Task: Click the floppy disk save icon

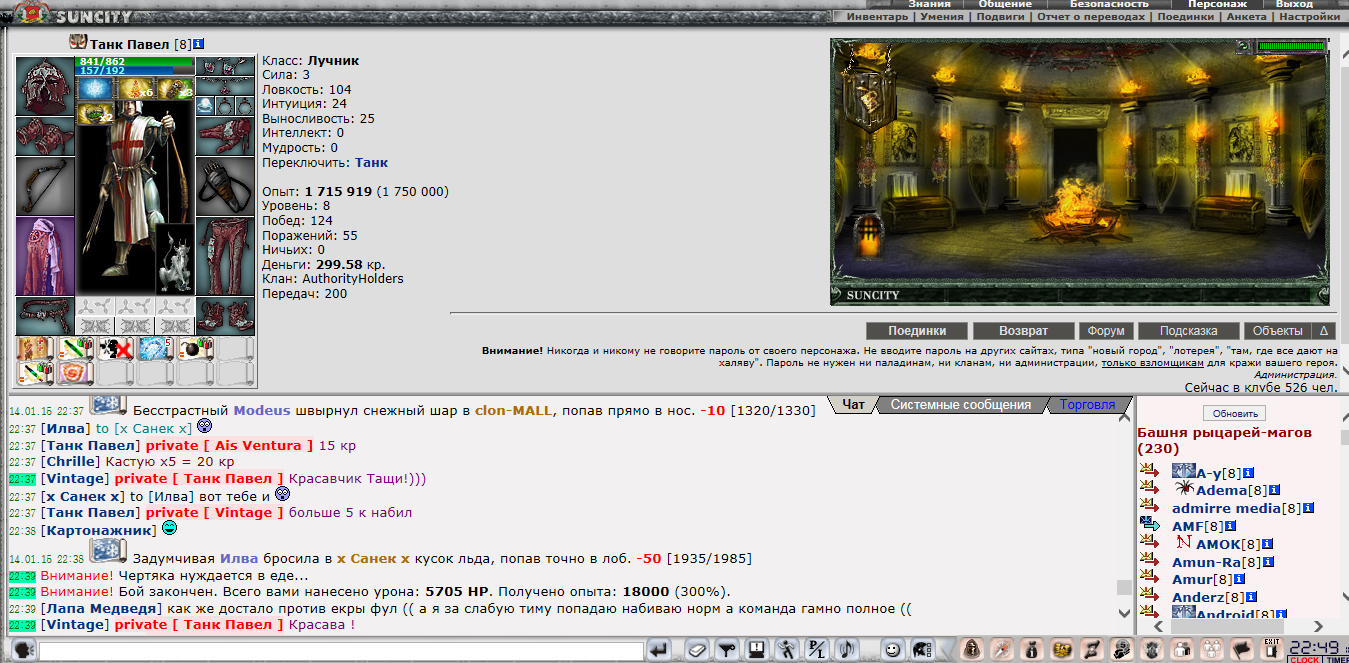Action: point(758,650)
